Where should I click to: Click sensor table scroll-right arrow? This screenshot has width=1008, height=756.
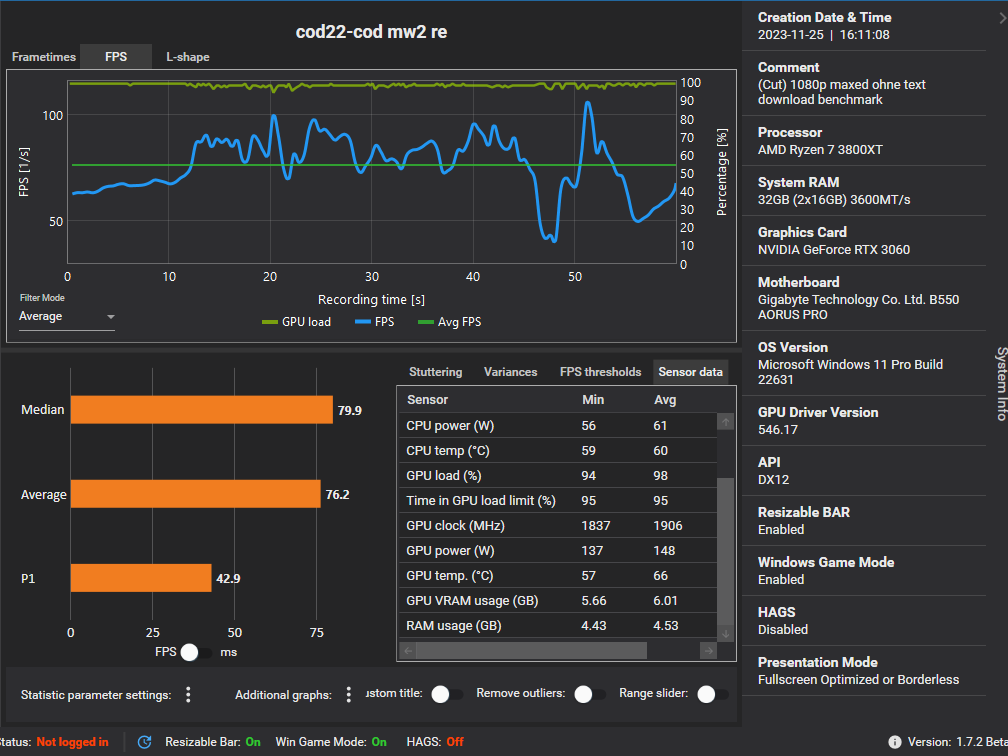tap(708, 651)
